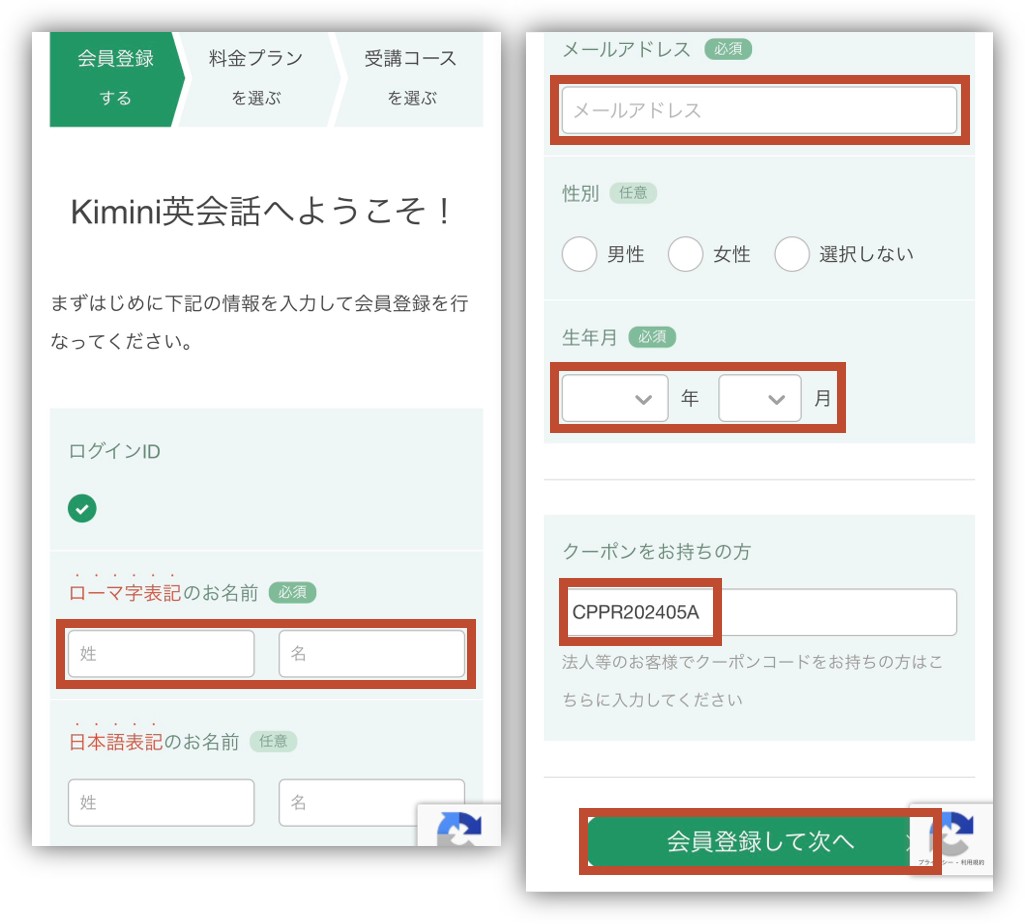Click the coupon code field with CPPR202405A
Viewport: 1025px width, 924px height.
coord(759,612)
